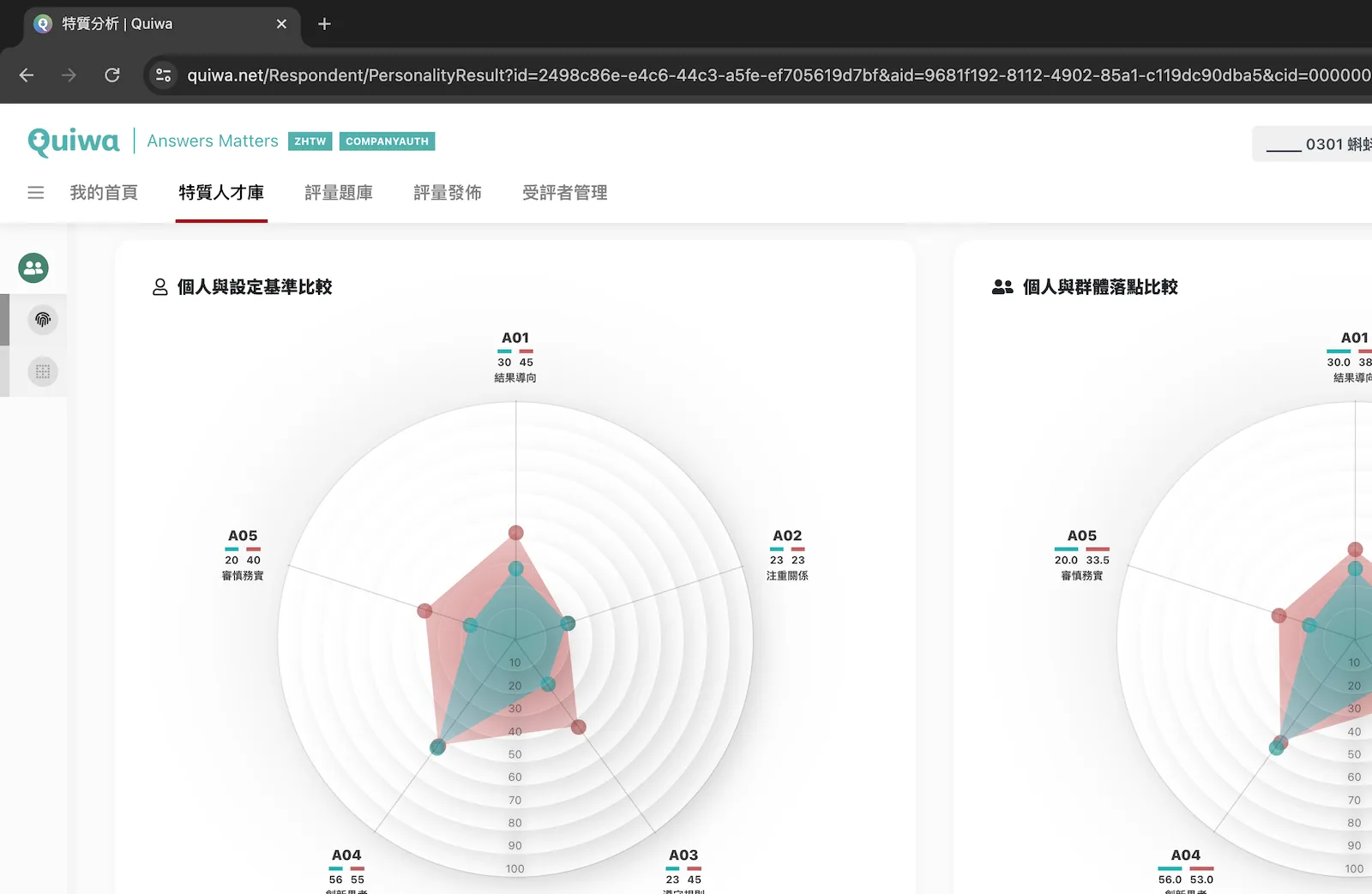Click the value 33.5 under right A05
Screen dimensions: 1372x894
click(1098, 561)
